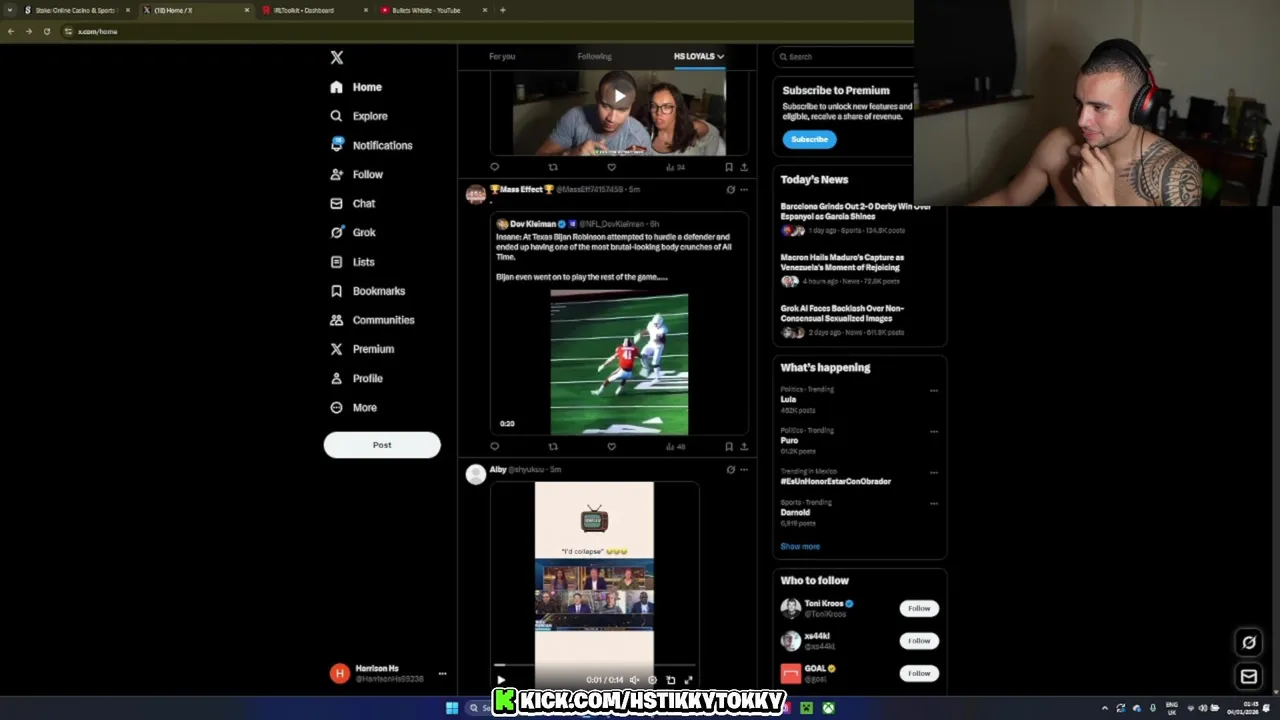Seek on the Alby video progress bar

click(594, 664)
